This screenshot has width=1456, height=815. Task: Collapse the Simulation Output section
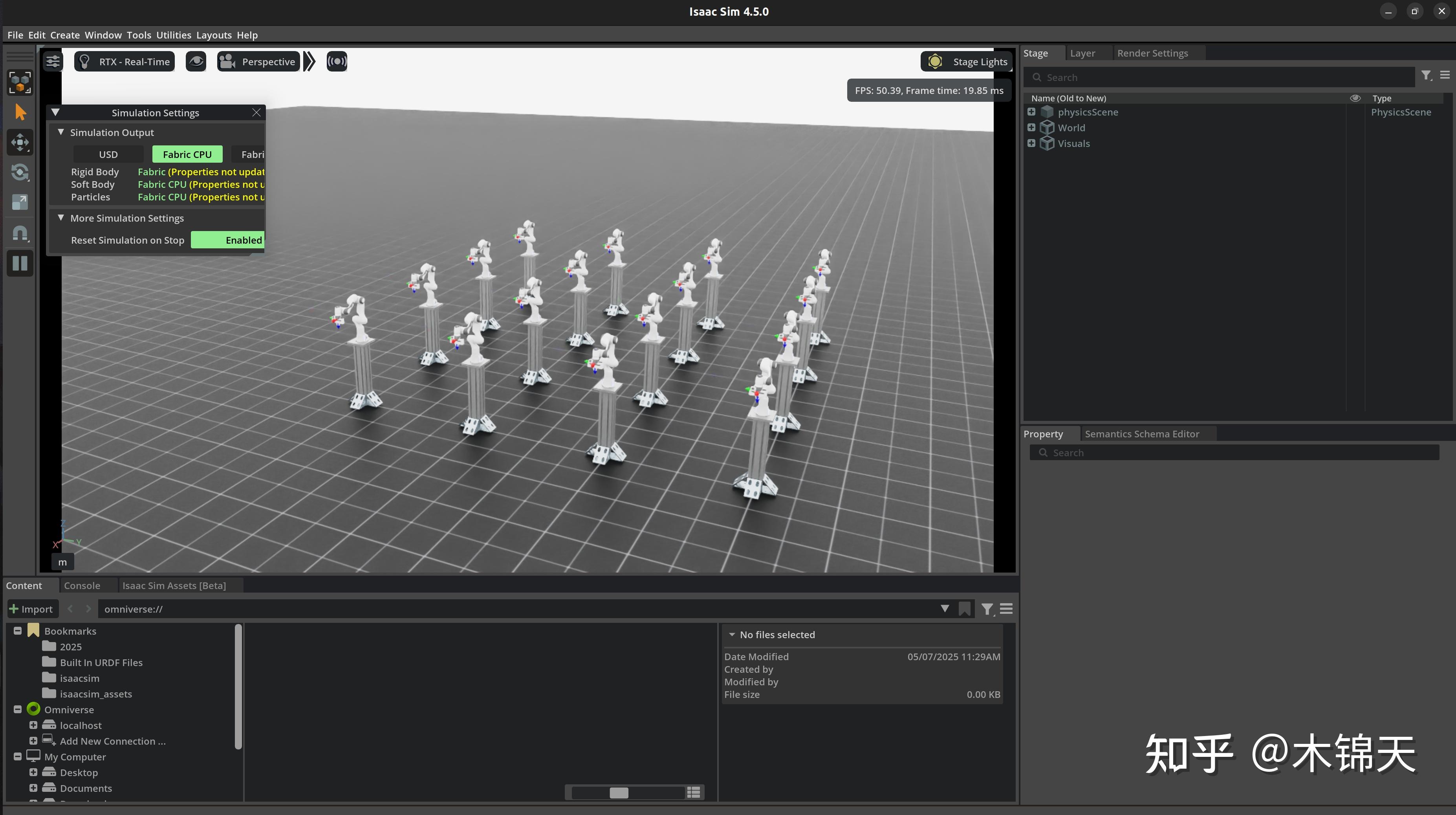pyautogui.click(x=61, y=132)
